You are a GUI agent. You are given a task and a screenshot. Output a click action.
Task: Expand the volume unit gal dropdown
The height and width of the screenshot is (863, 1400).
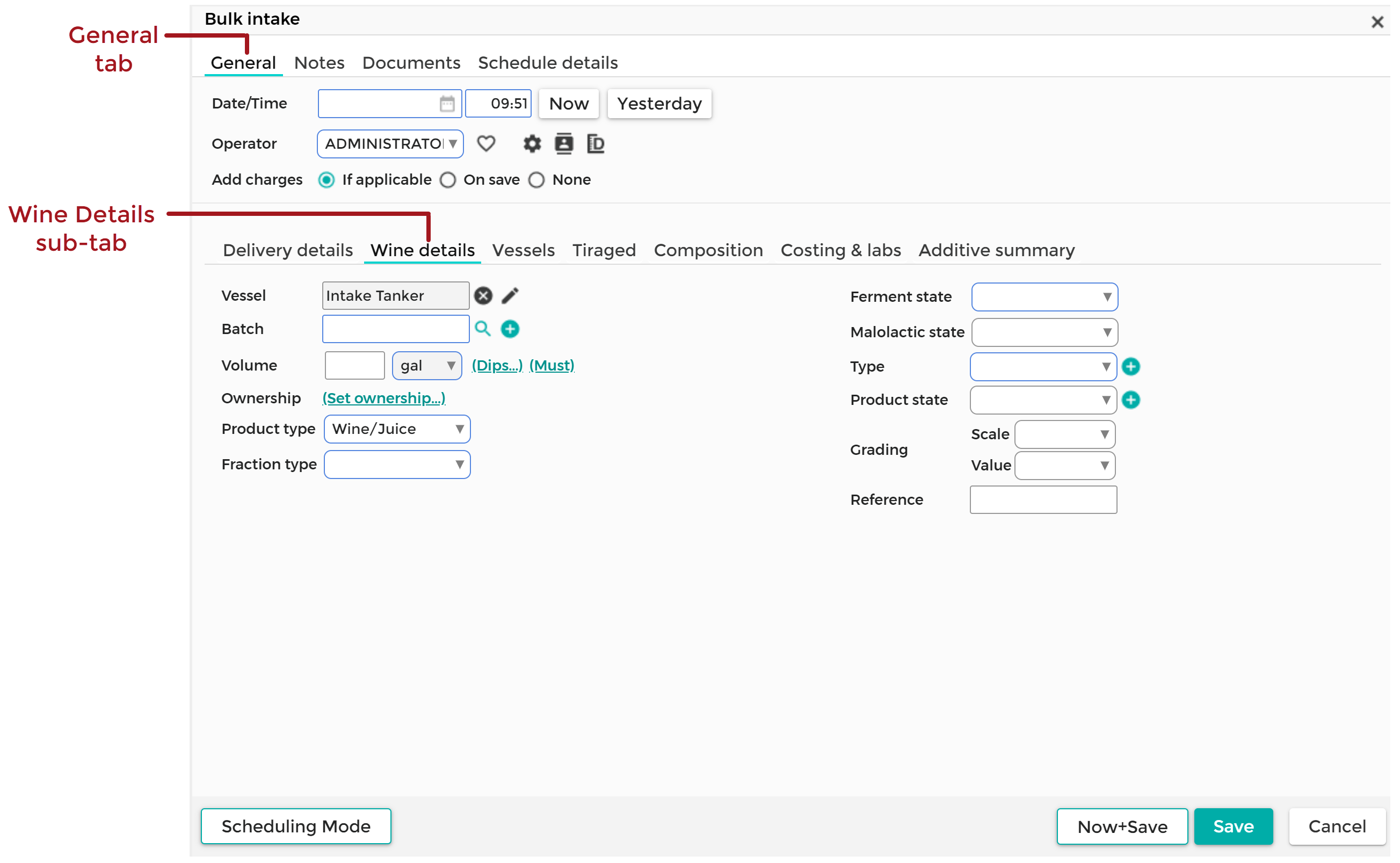point(427,365)
